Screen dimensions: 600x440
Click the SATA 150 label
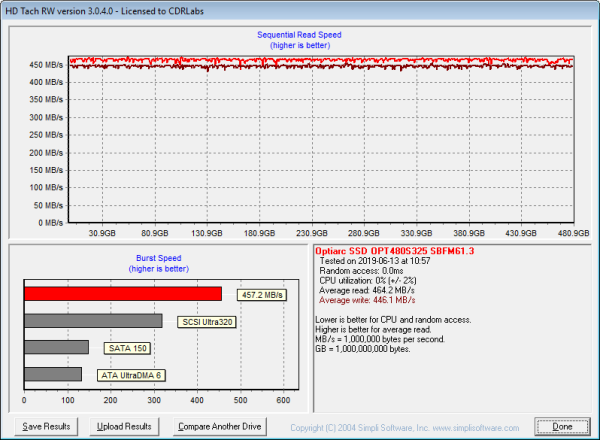[x=127, y=348]
